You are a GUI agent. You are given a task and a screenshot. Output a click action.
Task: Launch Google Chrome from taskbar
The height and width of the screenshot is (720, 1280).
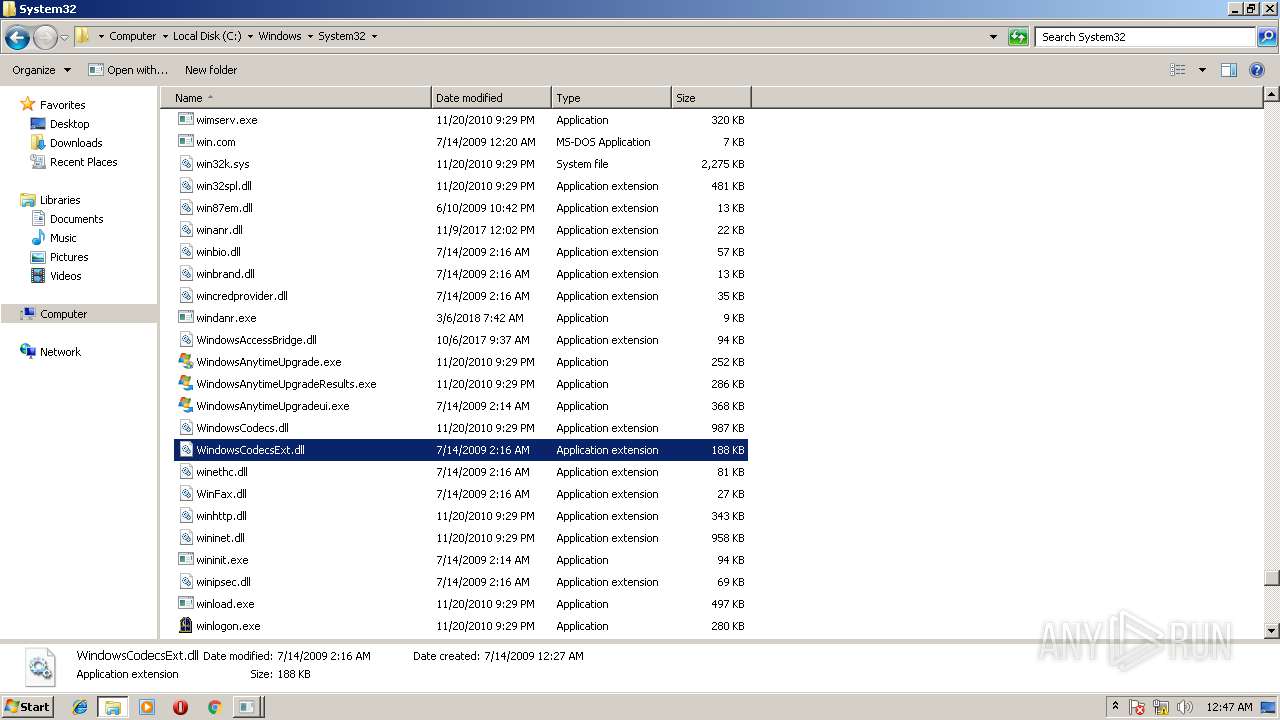[x=214, y=707]
